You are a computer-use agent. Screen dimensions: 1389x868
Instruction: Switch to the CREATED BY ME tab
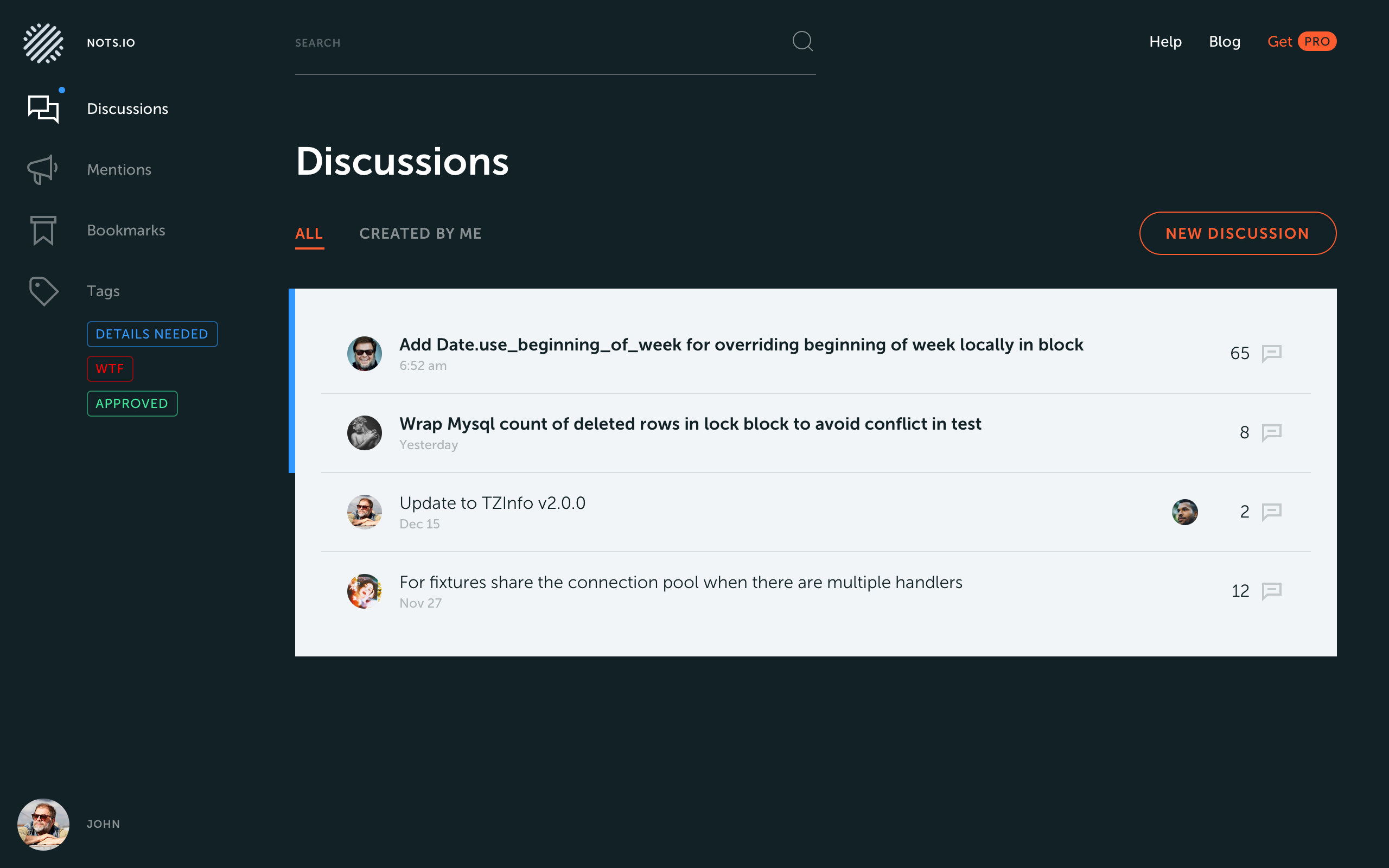click(x=420, y=234)
